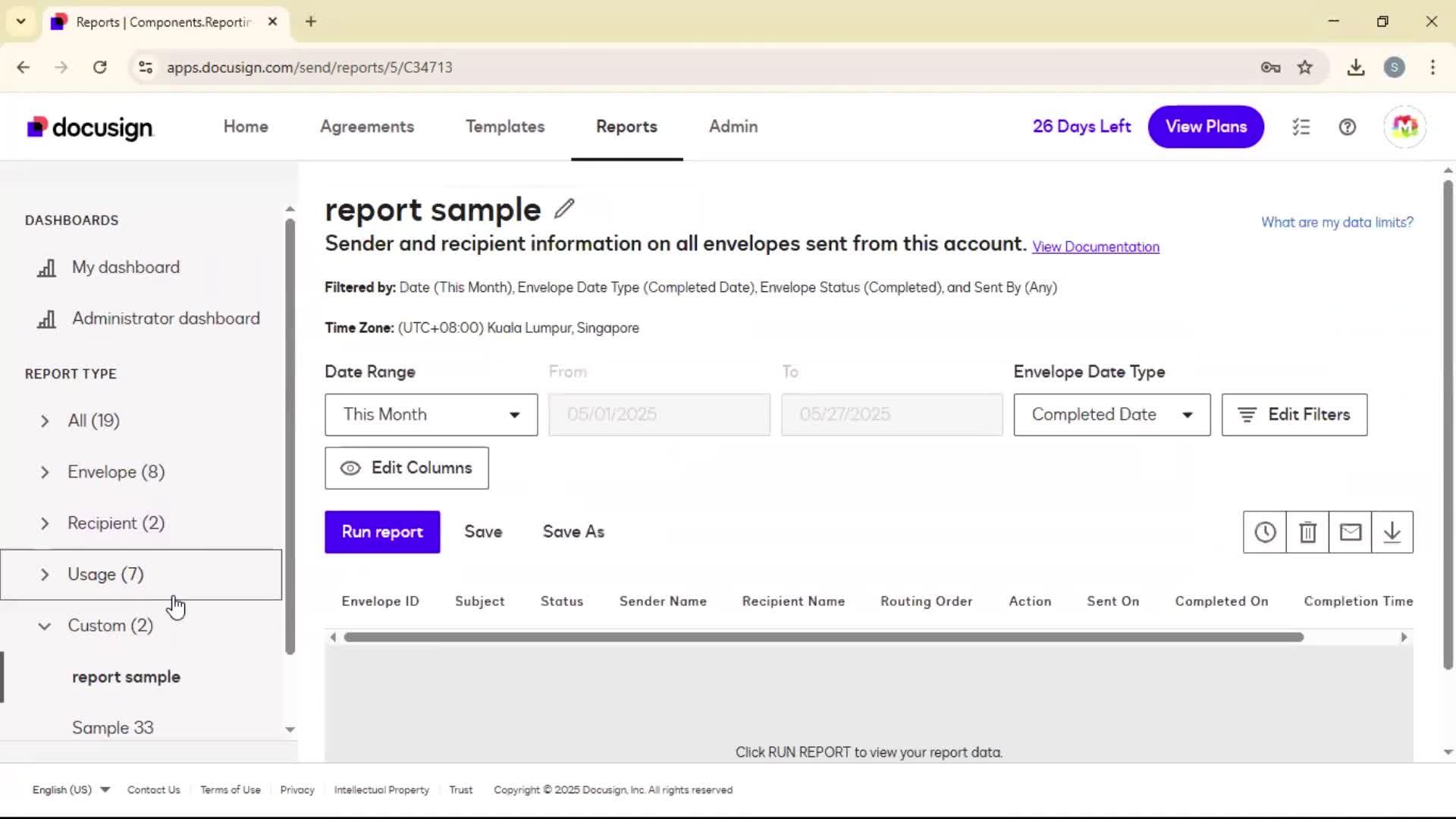Download report using download arrow icon
Screen dimensions: 1456x819
pos(1392,532)
